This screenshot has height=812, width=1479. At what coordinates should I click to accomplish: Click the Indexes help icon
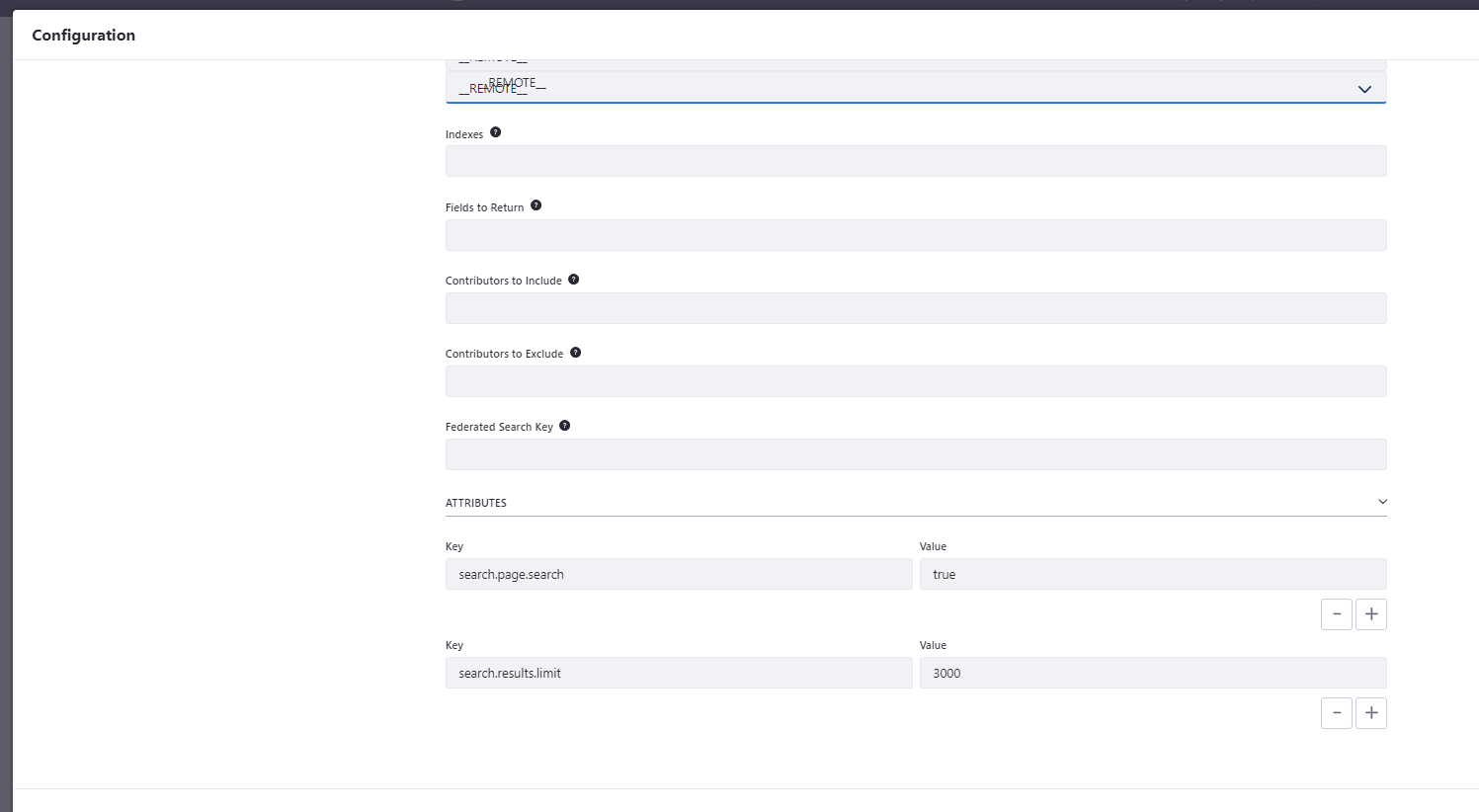coord(496,132)
